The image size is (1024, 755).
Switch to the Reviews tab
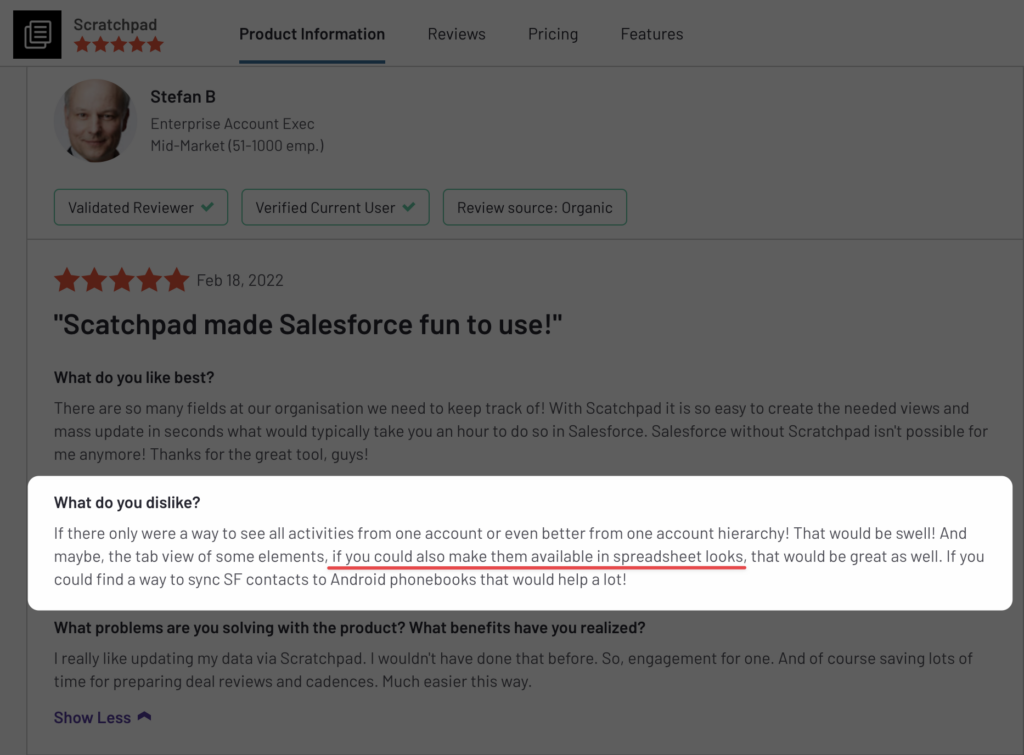(x=456, y=34)
